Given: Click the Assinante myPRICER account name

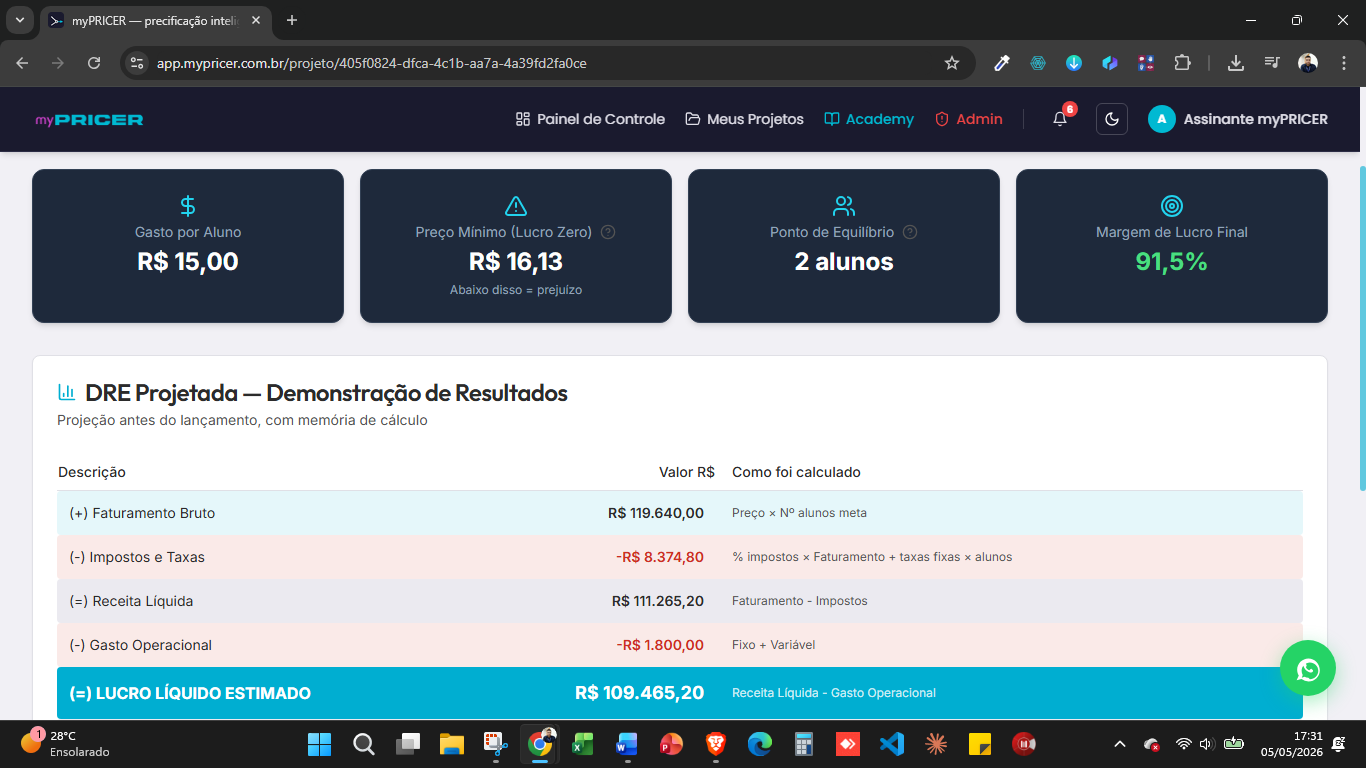Looking at the screenshot, I should click(x=1256, y=119).
